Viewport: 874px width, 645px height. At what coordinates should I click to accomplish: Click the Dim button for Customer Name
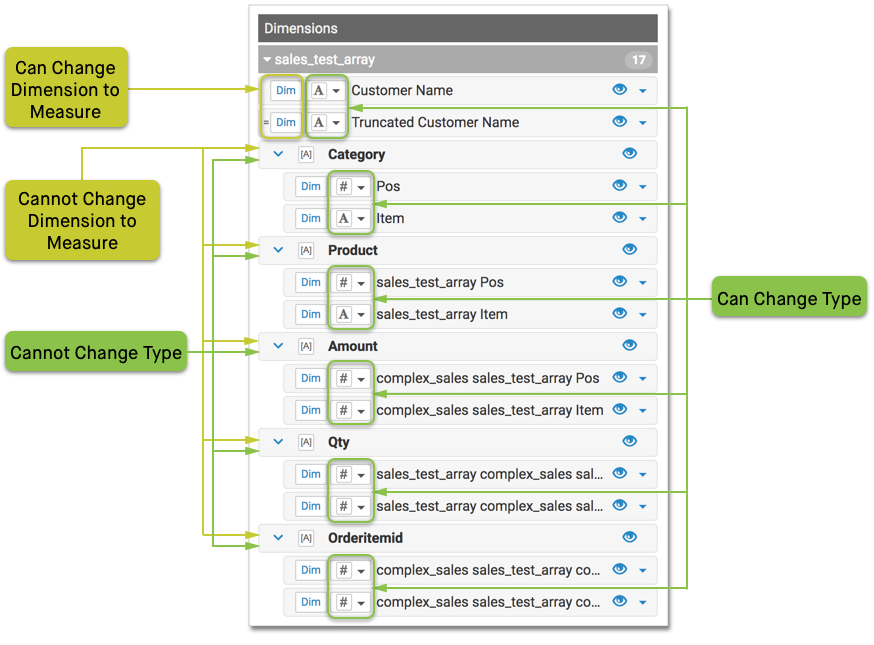tap(286, 91)
